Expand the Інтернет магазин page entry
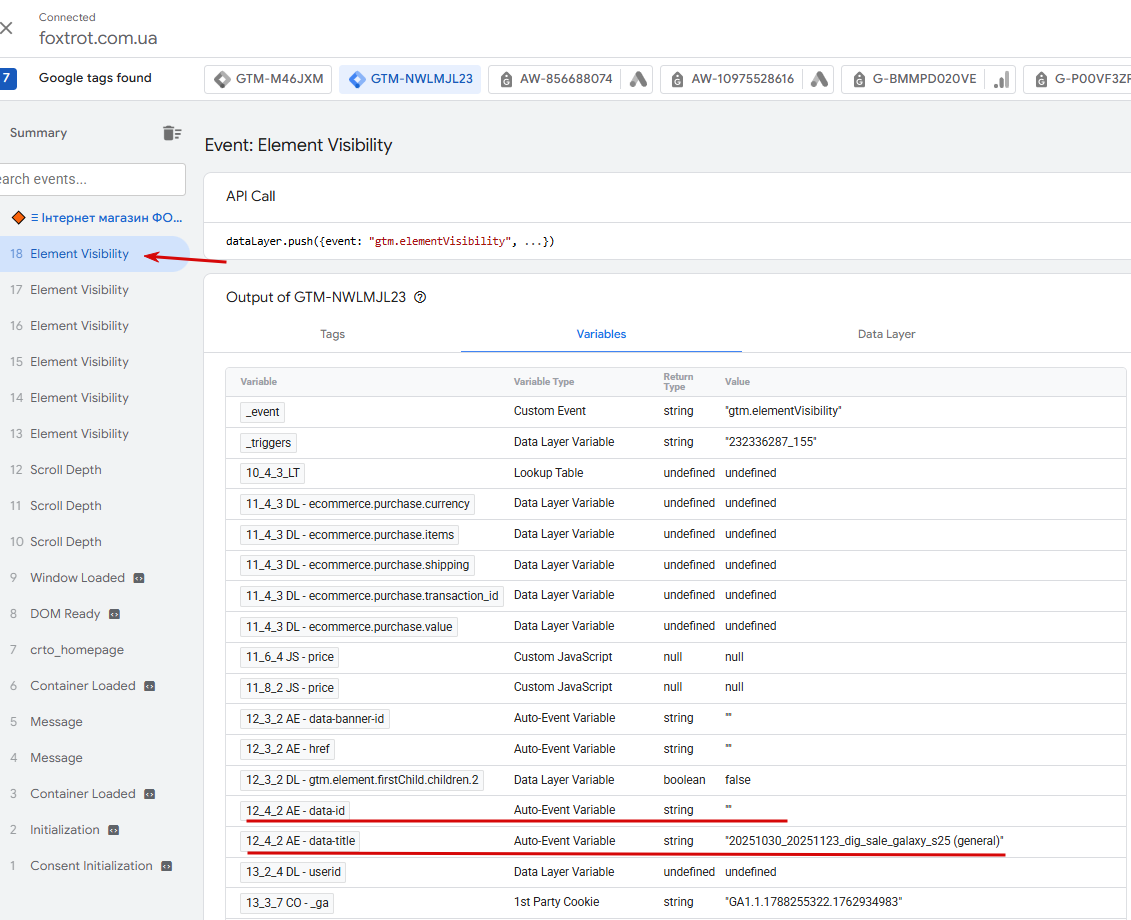 (x=98, y=217)
